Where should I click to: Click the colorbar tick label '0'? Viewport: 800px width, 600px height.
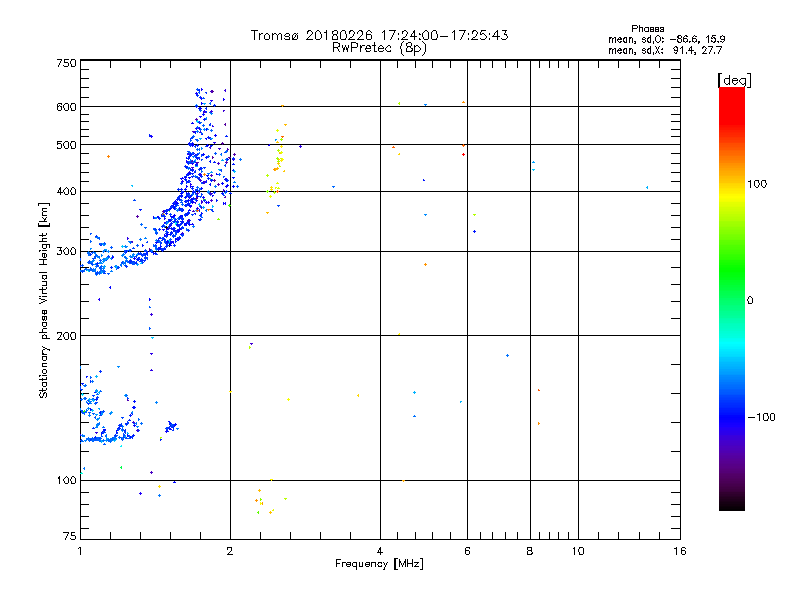click(x=749, y=301)
